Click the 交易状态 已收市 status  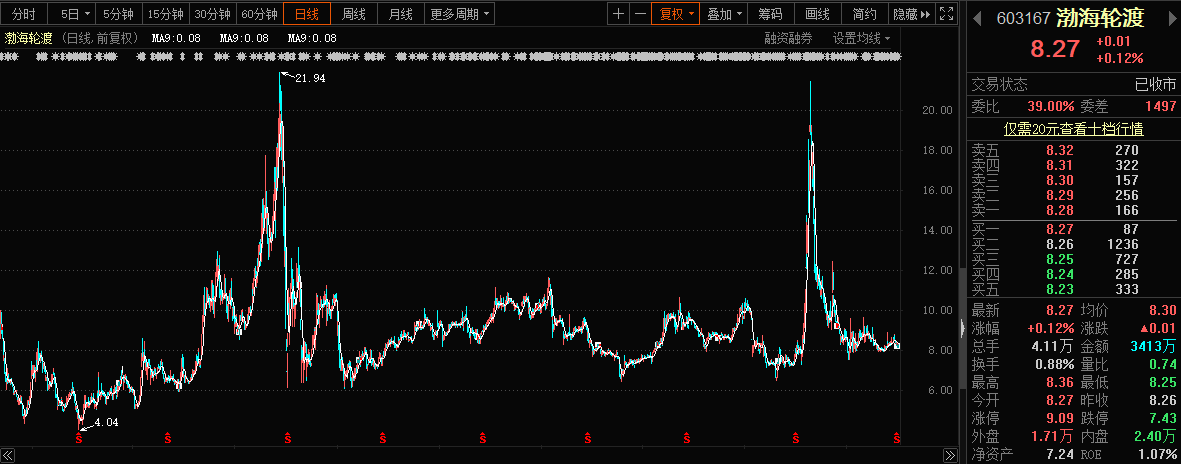click(x=1155, y=84)
